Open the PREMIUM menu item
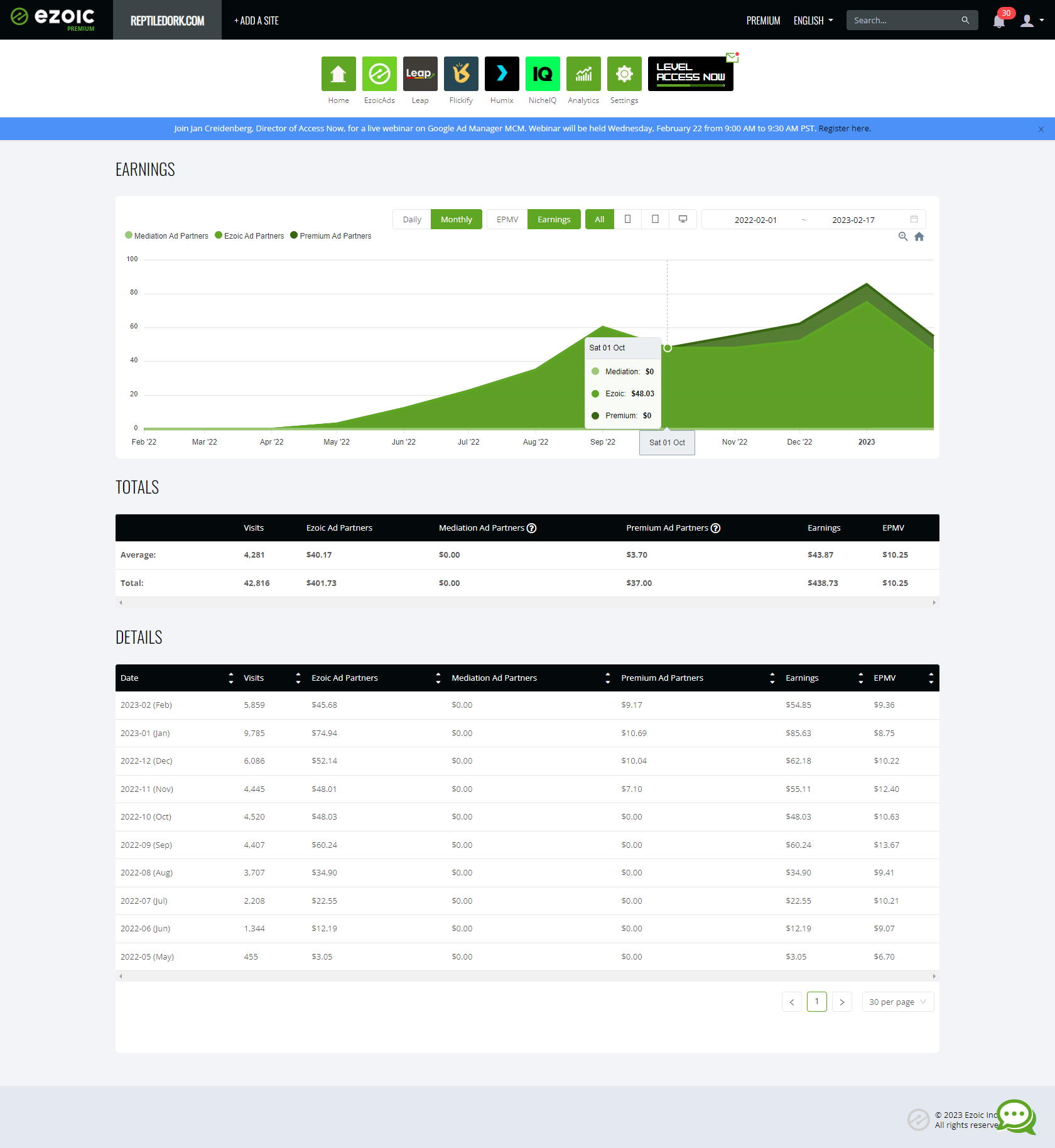 (x=763, y=21)
